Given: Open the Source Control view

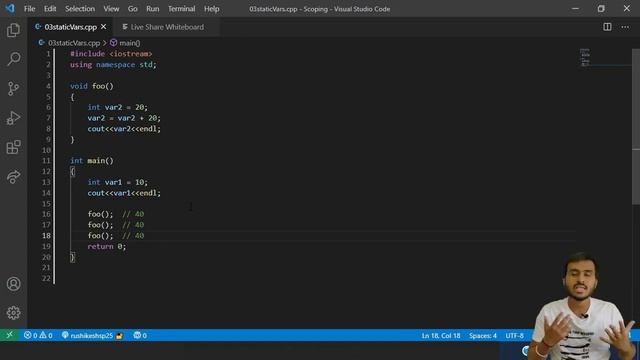Looking at the screenshot, I should (x=13, y=89).
